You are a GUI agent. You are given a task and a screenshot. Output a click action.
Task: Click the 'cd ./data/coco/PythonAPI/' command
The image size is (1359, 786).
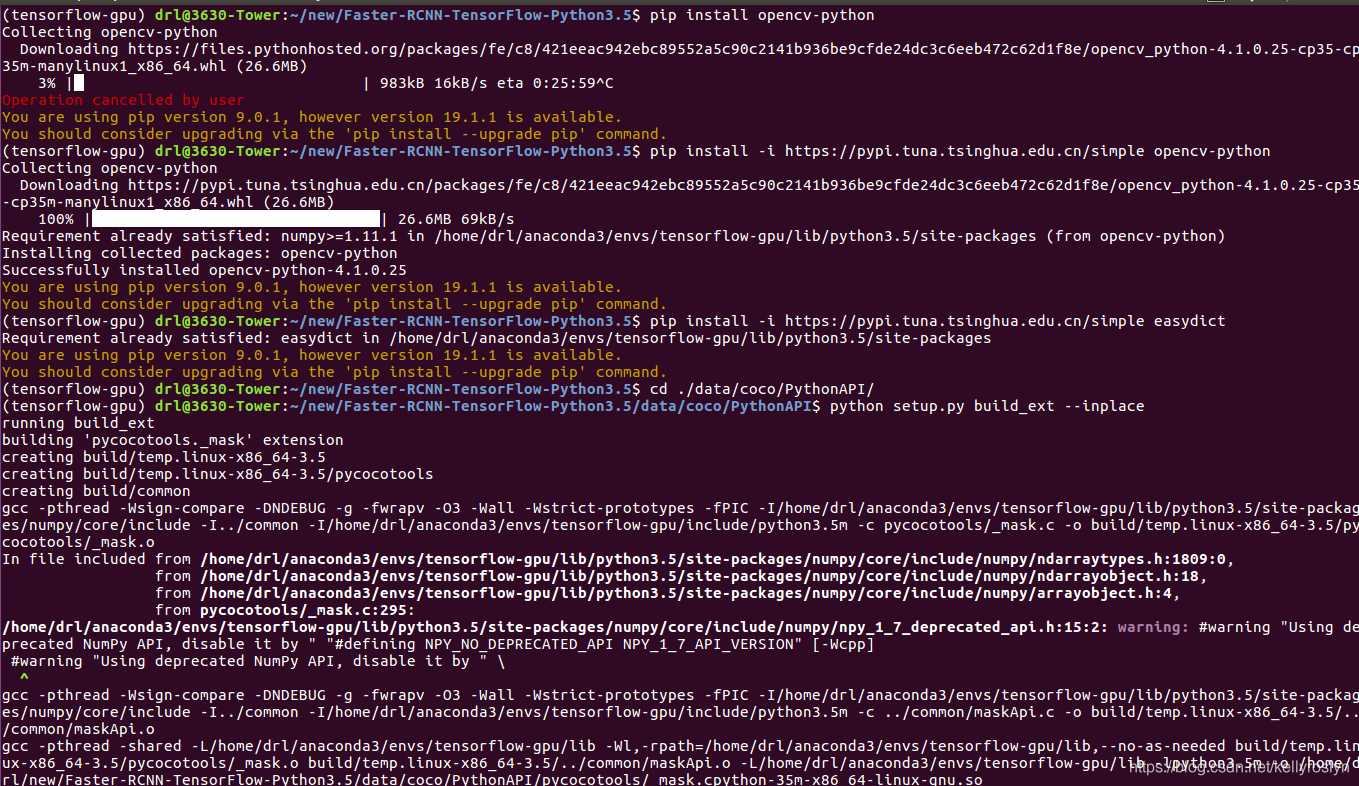[762, 389]
